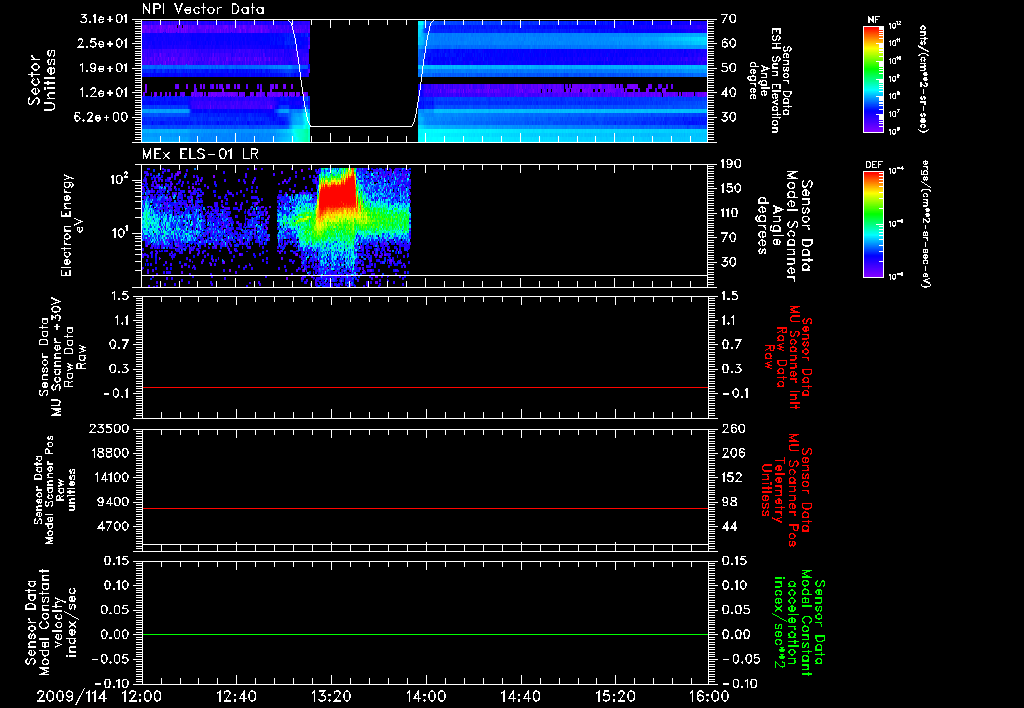Click the '1.2e+01' sector tick value
The height and width of the screenshot is (708, 1024).
pos(104,93)
